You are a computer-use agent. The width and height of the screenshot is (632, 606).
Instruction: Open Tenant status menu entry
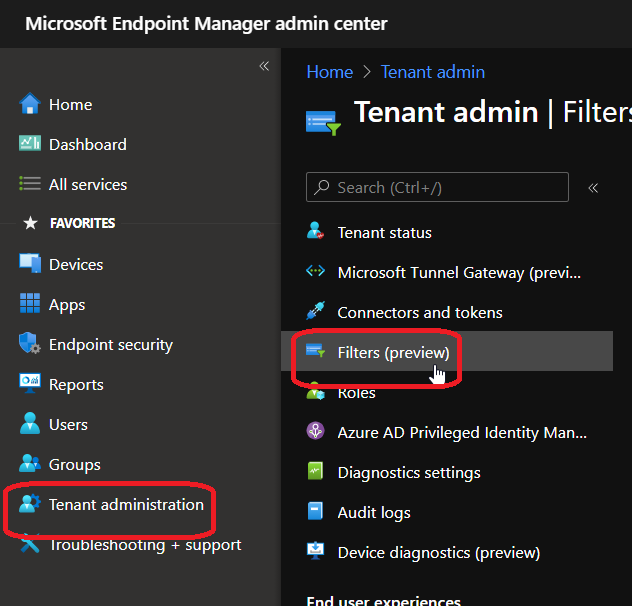point(384,232)
